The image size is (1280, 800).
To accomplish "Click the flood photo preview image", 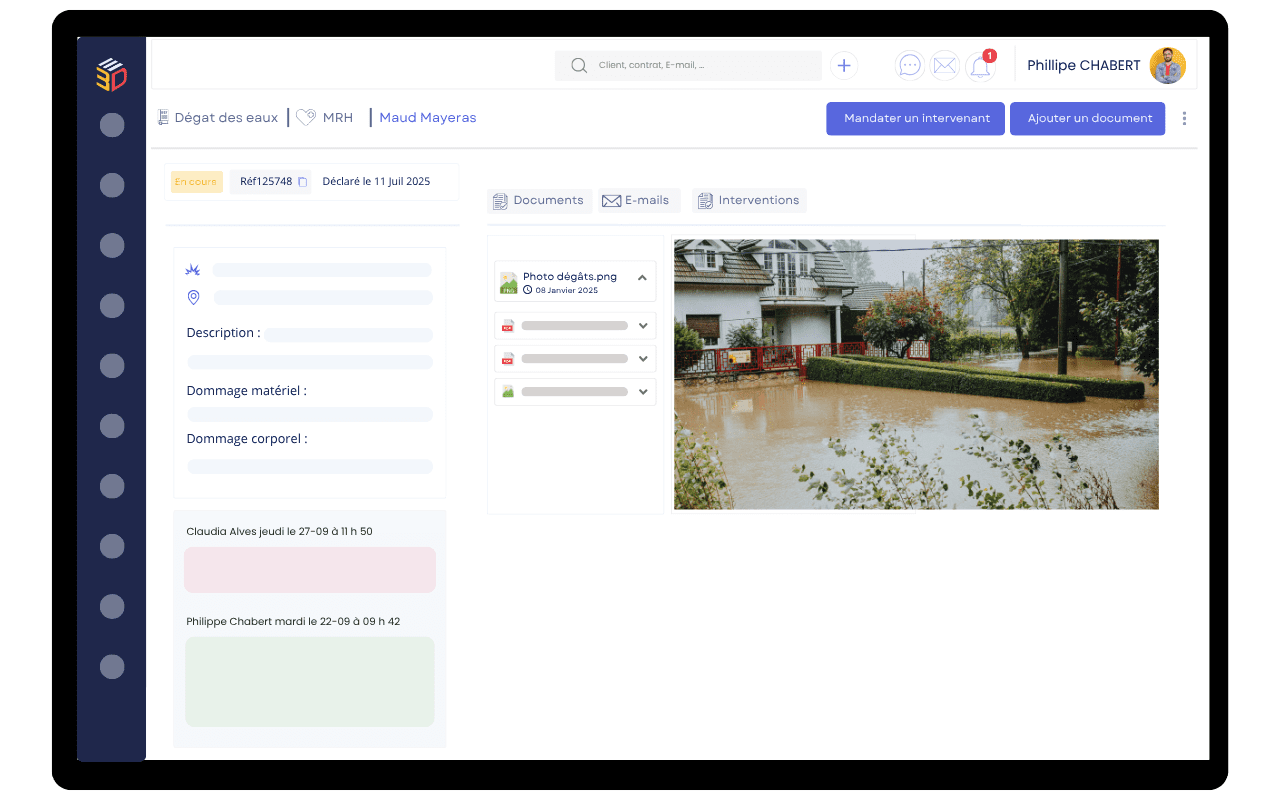I will (916, 374).
